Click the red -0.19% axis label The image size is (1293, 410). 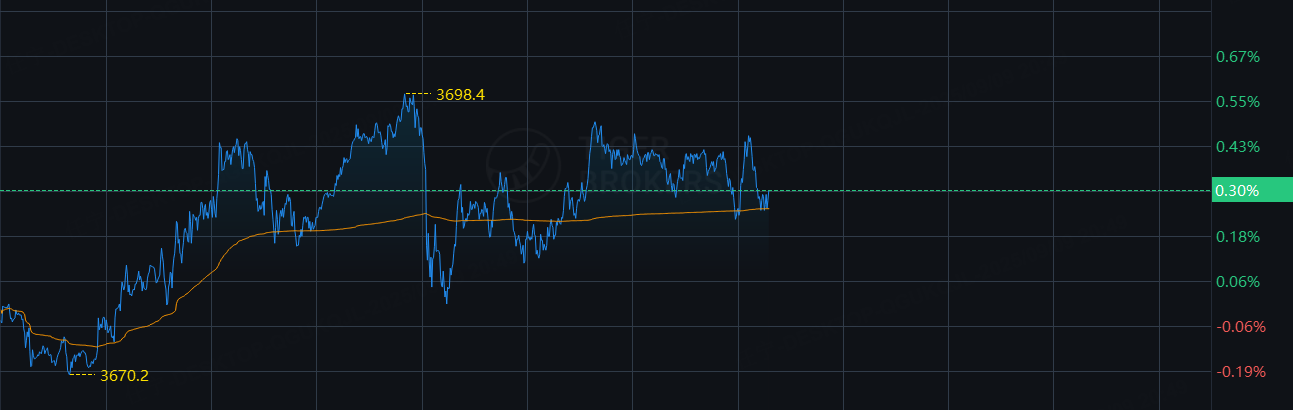[1240, 372]
